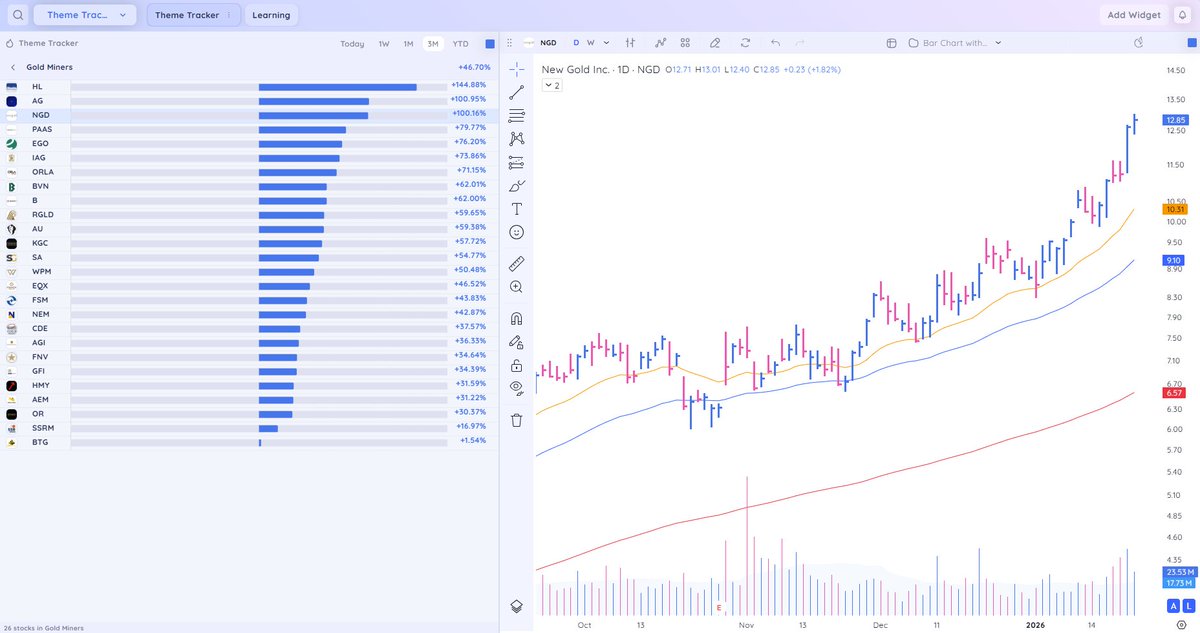Click the blue color square in Theme Tracker header
1200x633 pixels.
490,44
